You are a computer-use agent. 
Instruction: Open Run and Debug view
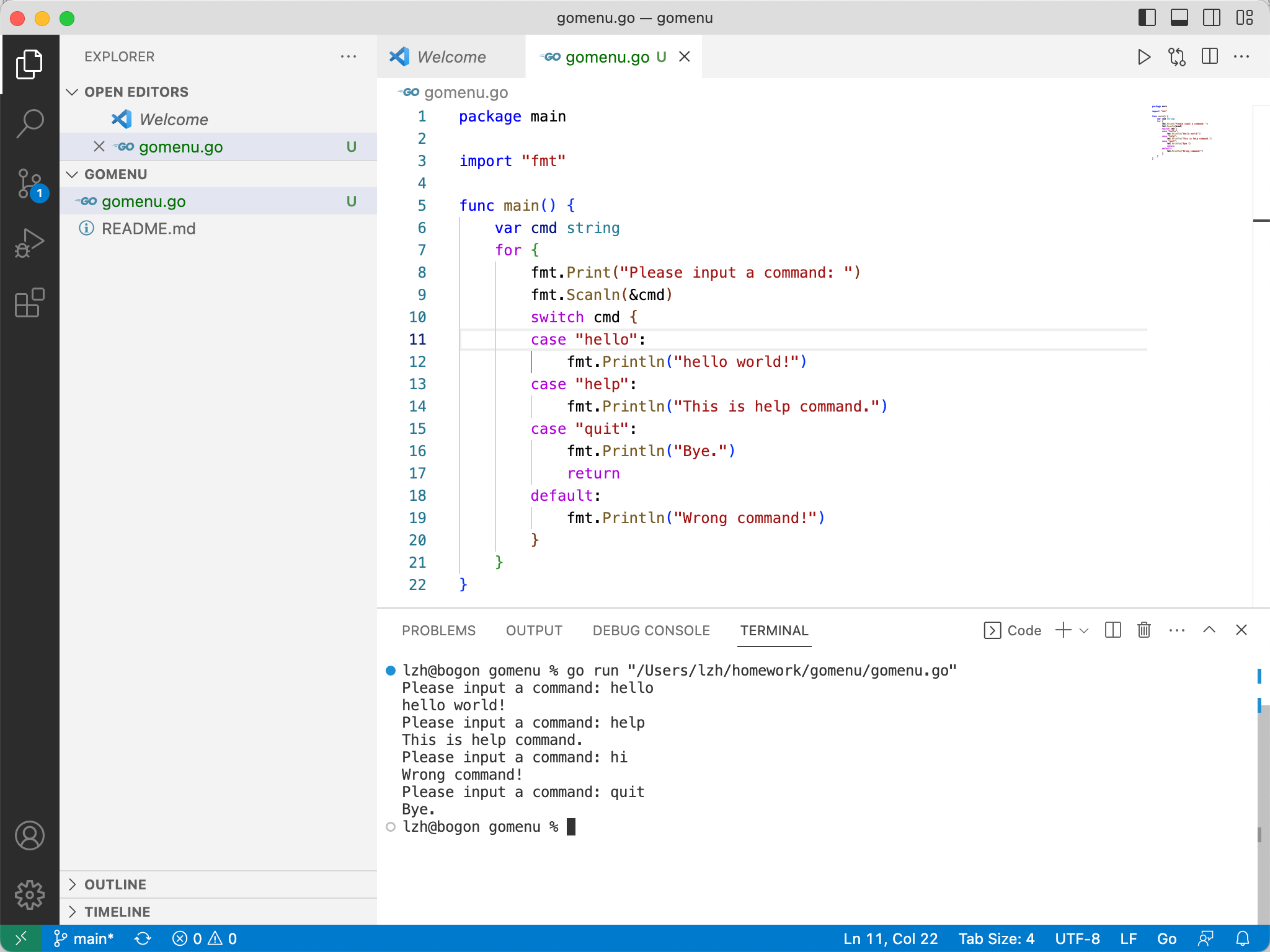29,243
